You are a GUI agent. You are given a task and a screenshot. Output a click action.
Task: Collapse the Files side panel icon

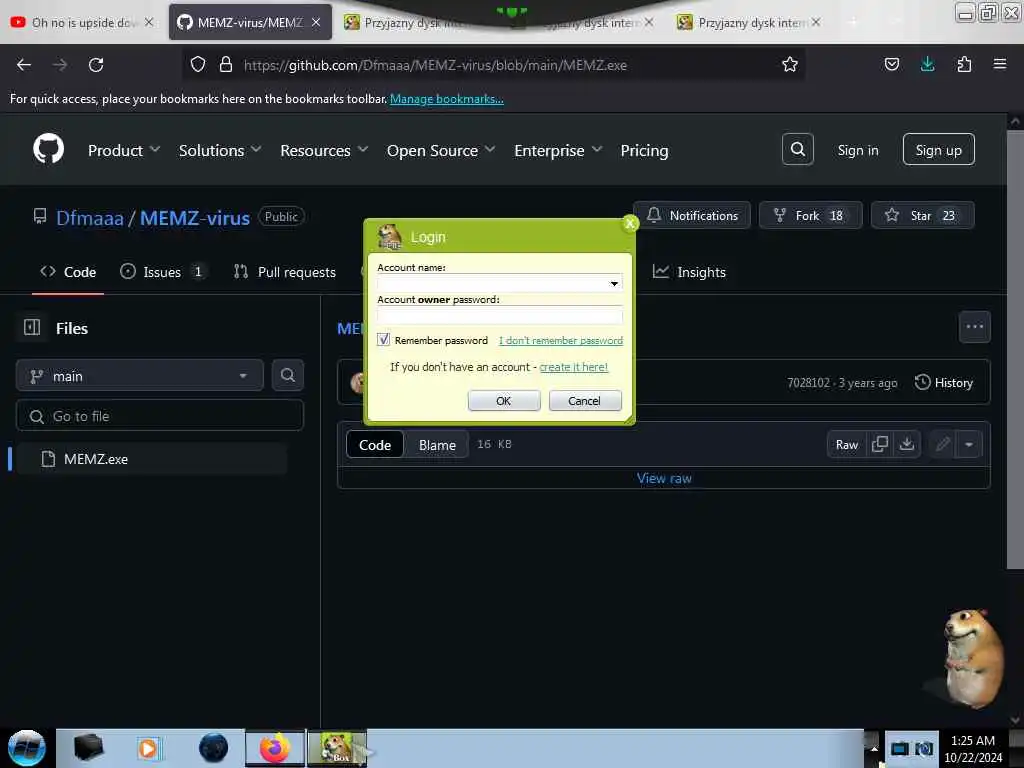point(32,327)
